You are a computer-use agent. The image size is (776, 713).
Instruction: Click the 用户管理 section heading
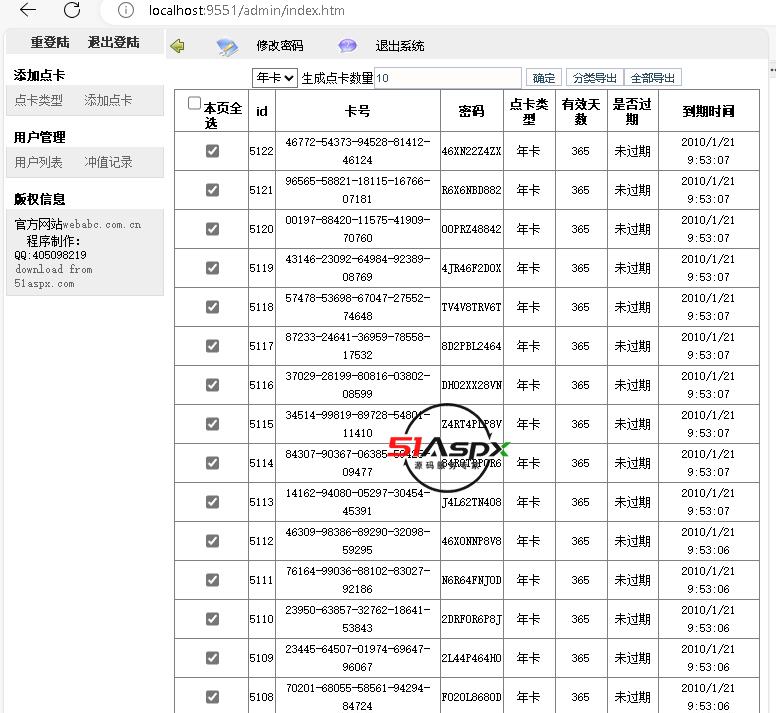coord(39,137)
